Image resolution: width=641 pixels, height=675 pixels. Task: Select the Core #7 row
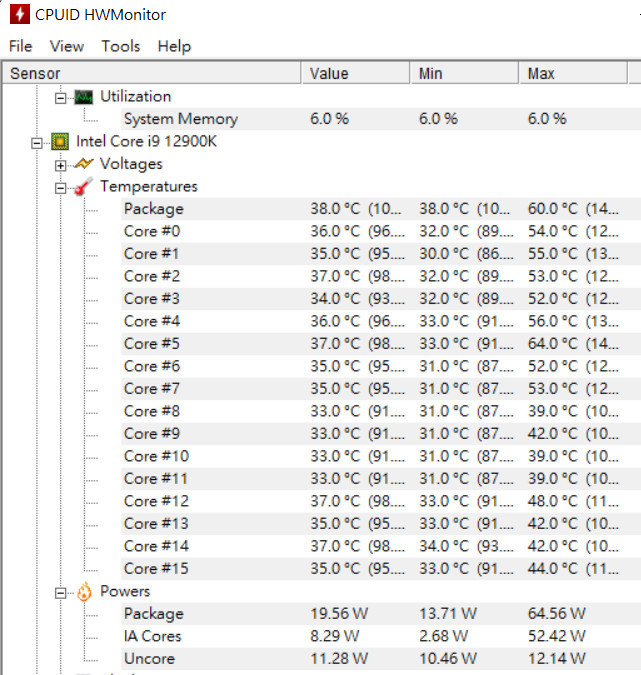click(381, 389)
